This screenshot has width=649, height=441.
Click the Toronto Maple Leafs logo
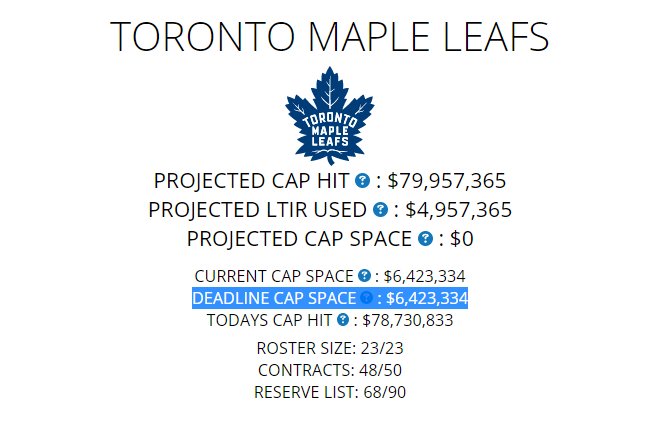[x=330, y=116]
